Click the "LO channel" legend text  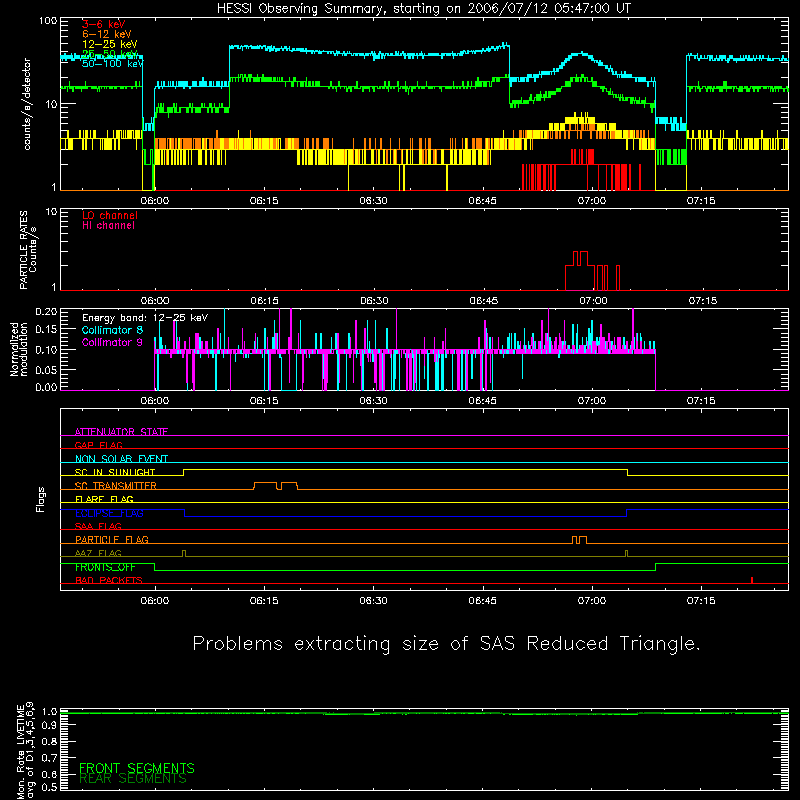[x=110, y=215]
